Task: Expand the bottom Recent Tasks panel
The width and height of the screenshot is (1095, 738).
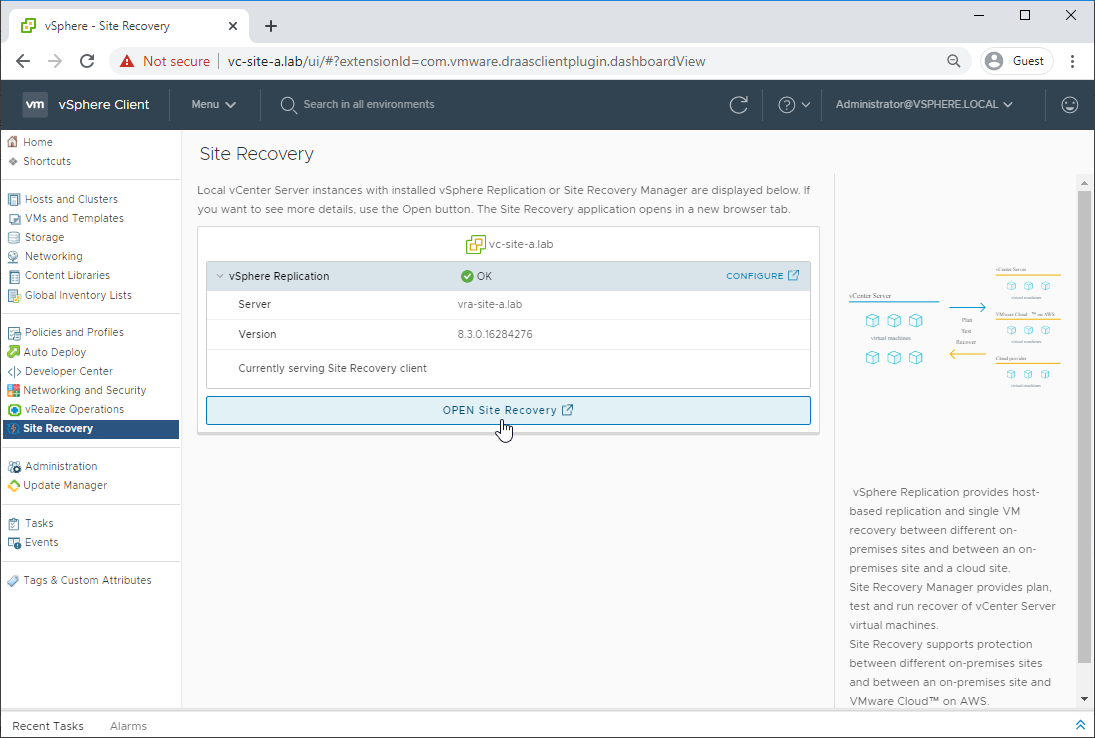Action: (x=1080, y=725)
